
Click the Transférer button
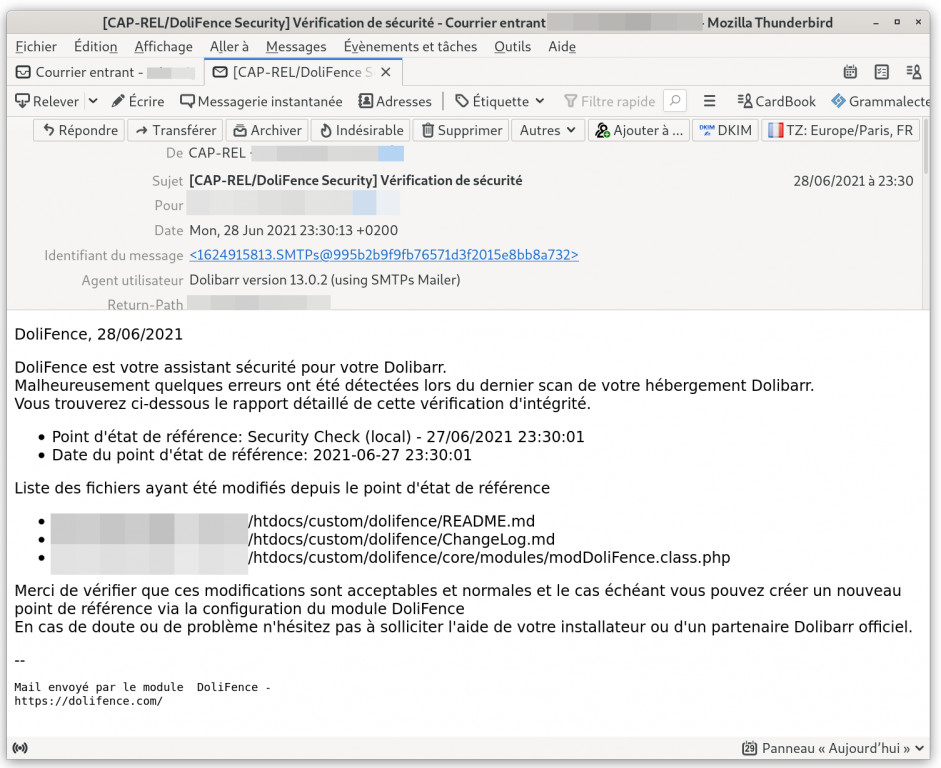[x=175, y=130]
